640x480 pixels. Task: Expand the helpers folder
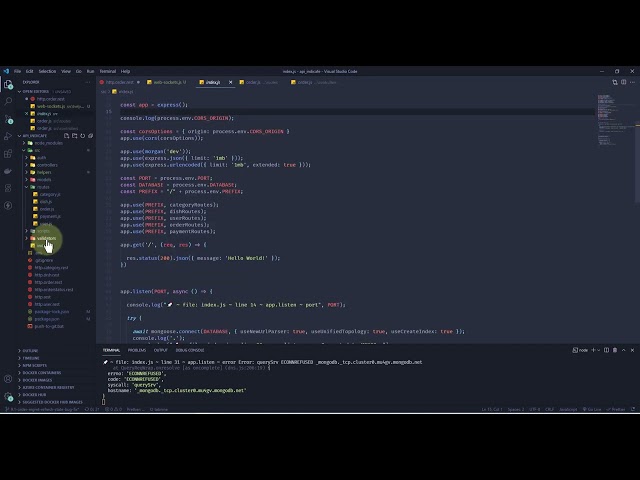coord(44,172)
